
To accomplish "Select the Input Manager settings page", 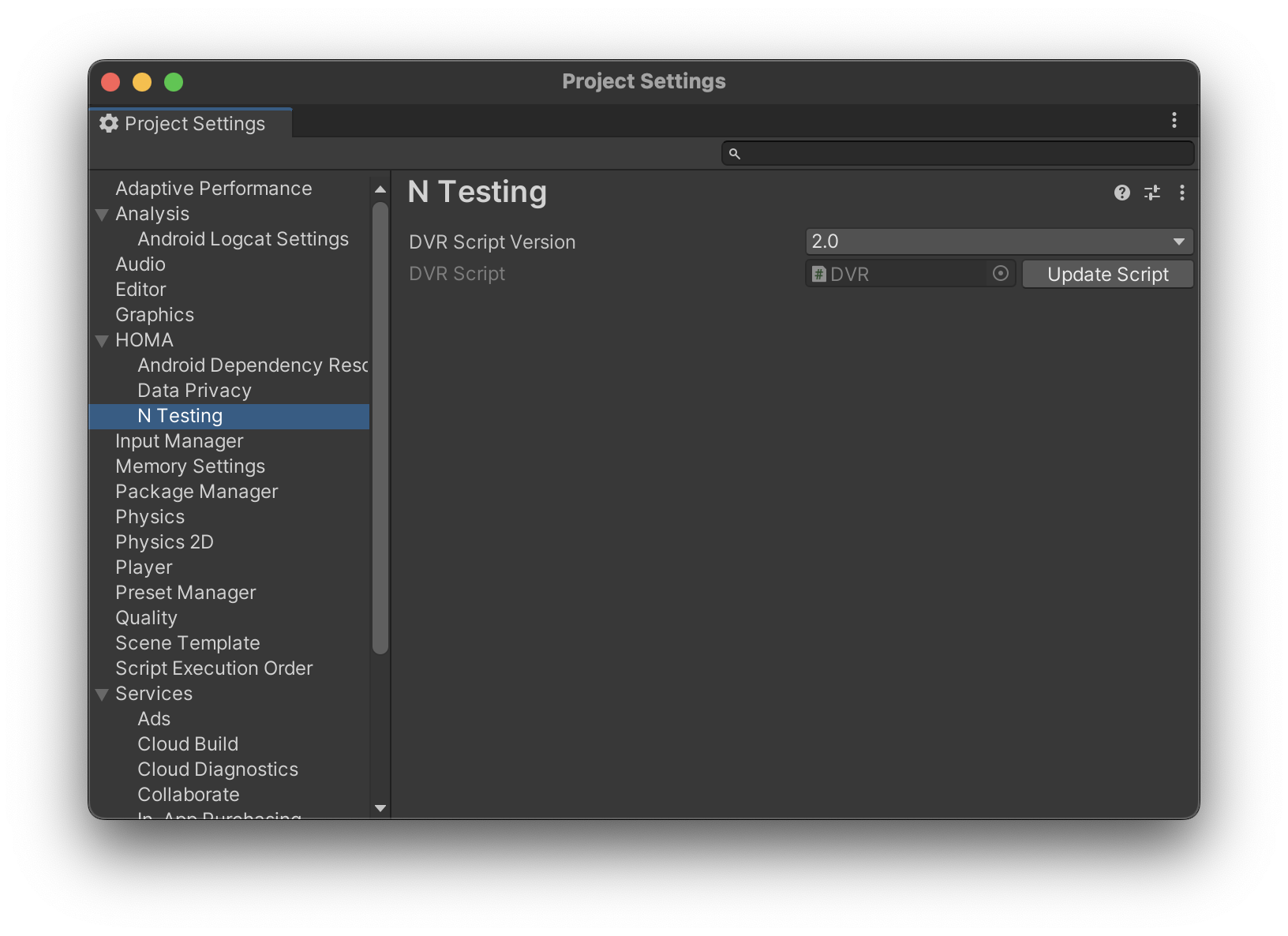I will pos(179,441).
